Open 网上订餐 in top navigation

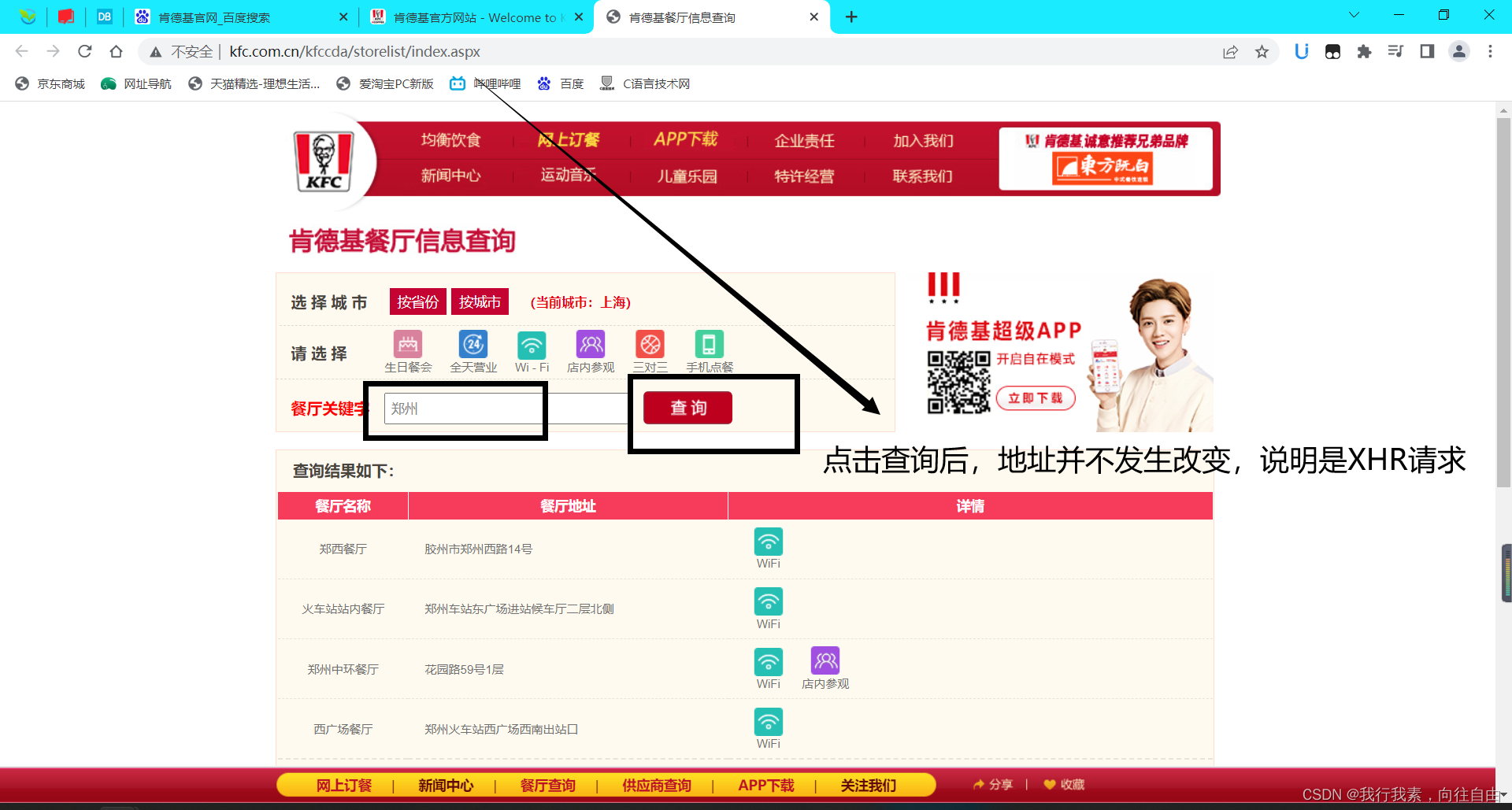(x=569, y=140)
